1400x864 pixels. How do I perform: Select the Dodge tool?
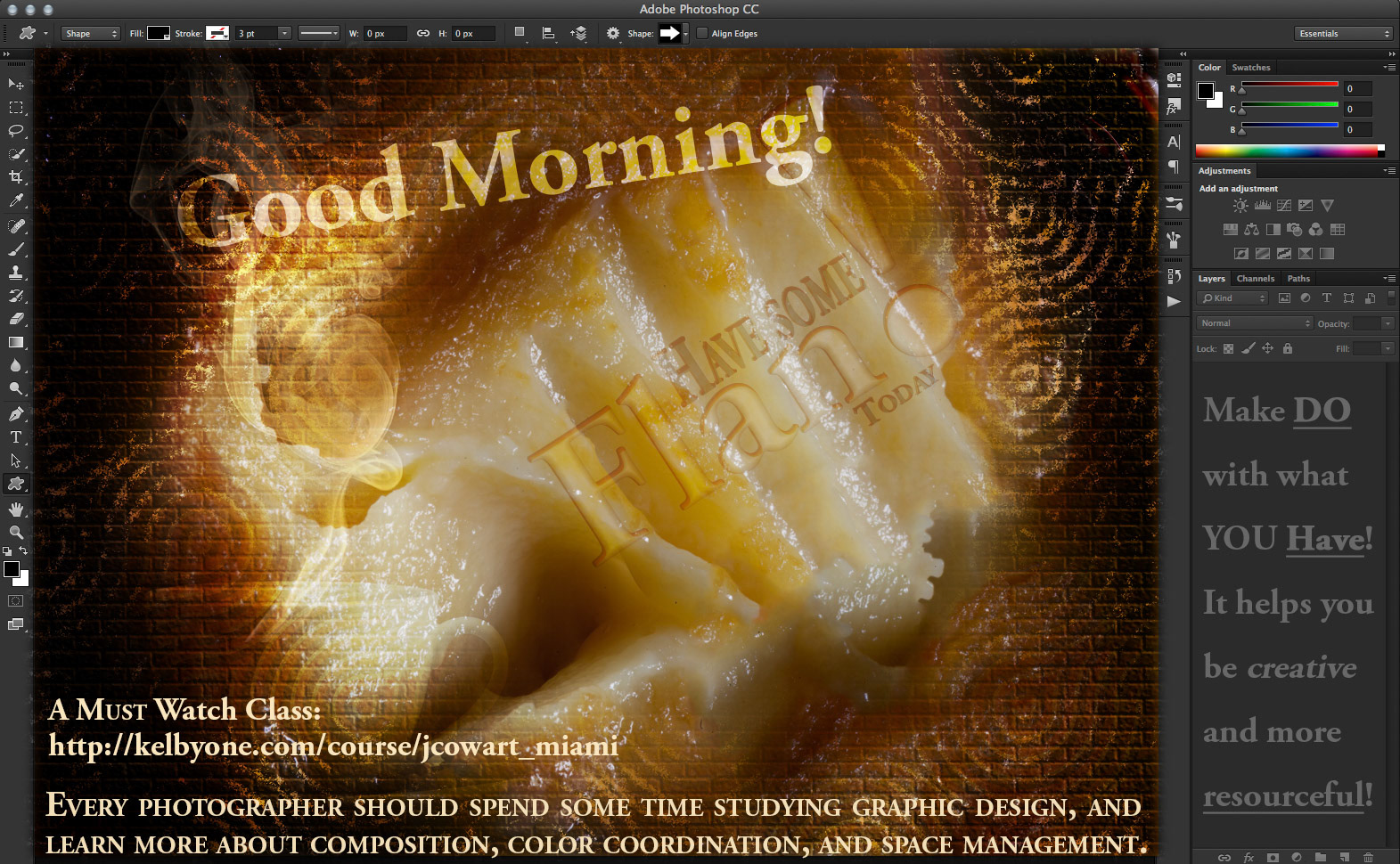click(x=16, y=388)
